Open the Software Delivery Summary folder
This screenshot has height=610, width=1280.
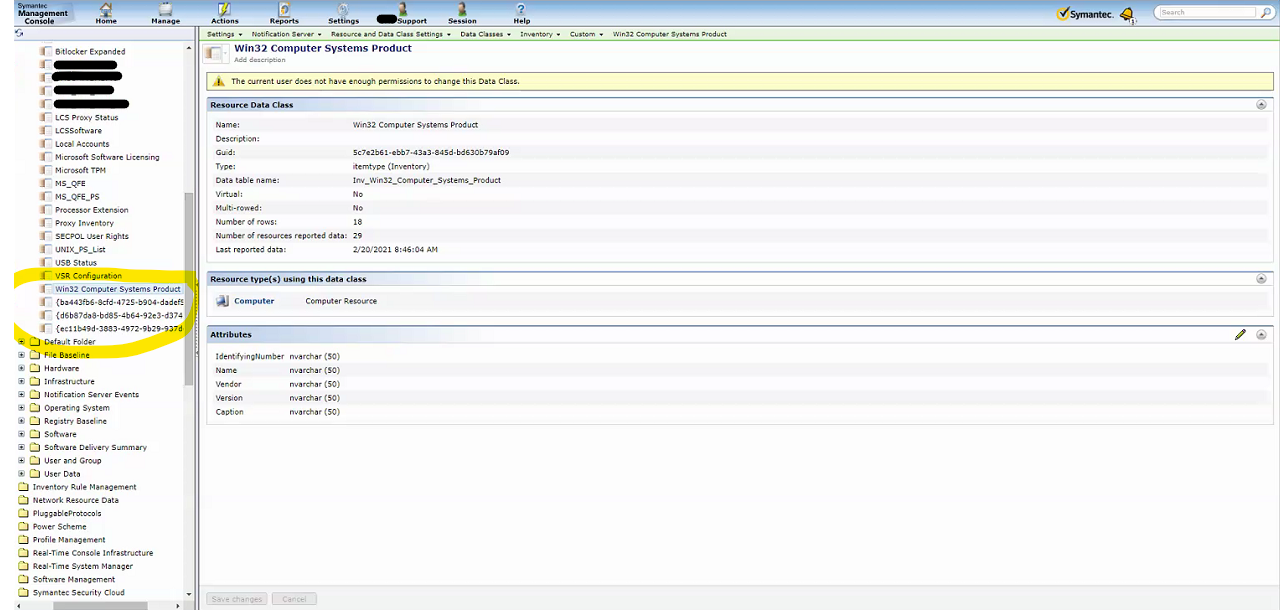coord(95,447)
